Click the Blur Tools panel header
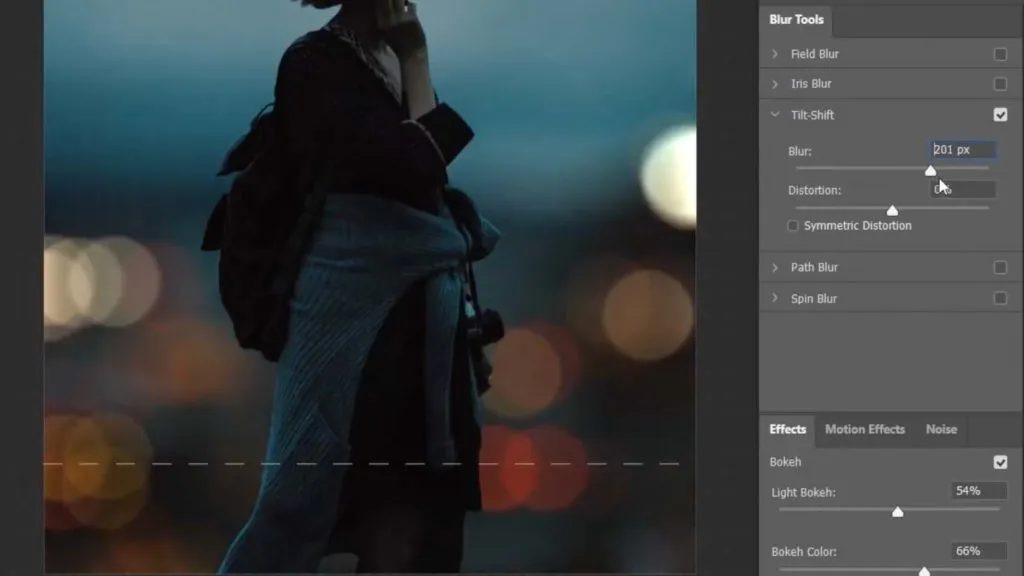 pos(795,19)
